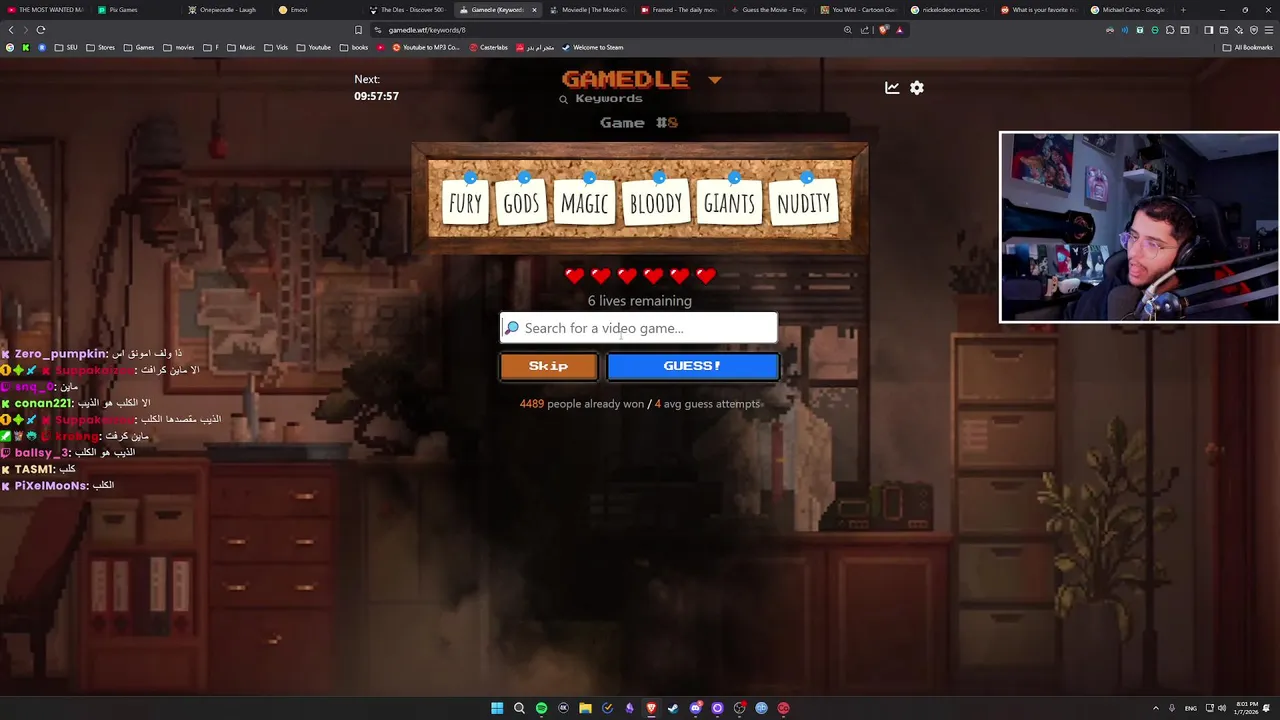Open Brave VPN shield icon
Screen dimensions: 1280x720
pyautogui.click(x=1254, y=30)
